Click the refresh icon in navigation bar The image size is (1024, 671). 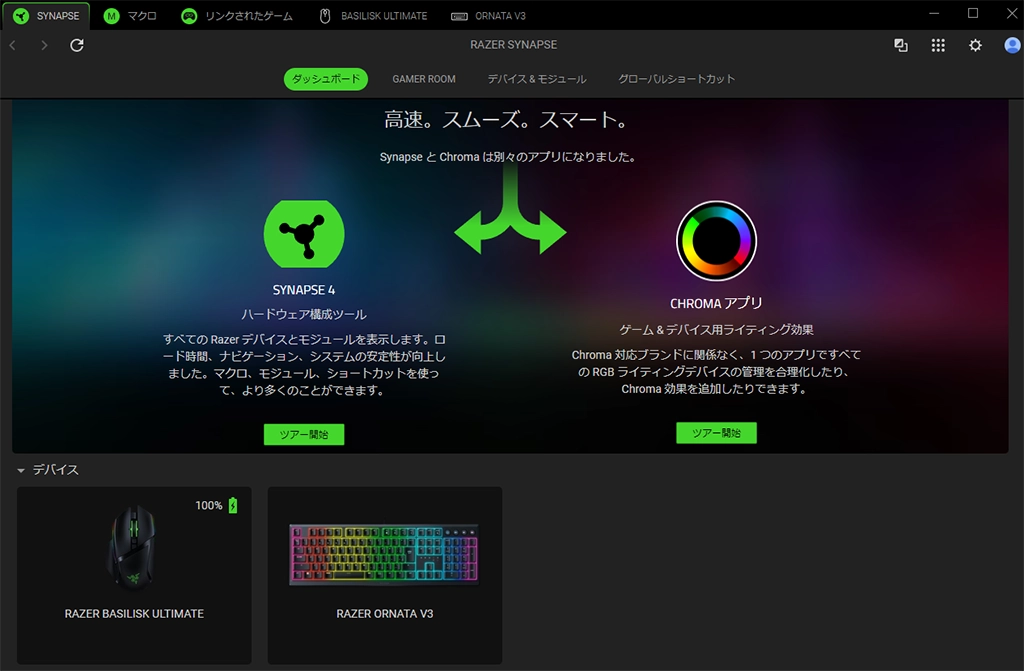[77, 45]
